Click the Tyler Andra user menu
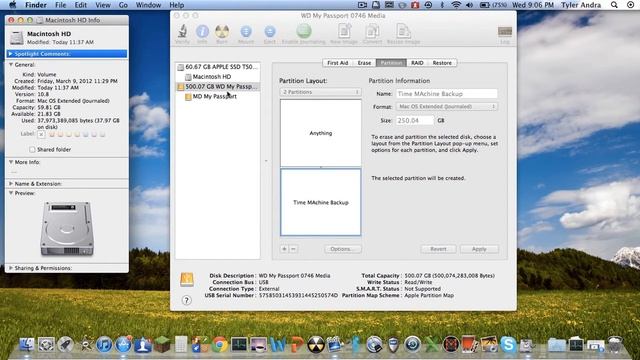Image resolution: width=640 pixels, height=360 pixels. point(581,5)
